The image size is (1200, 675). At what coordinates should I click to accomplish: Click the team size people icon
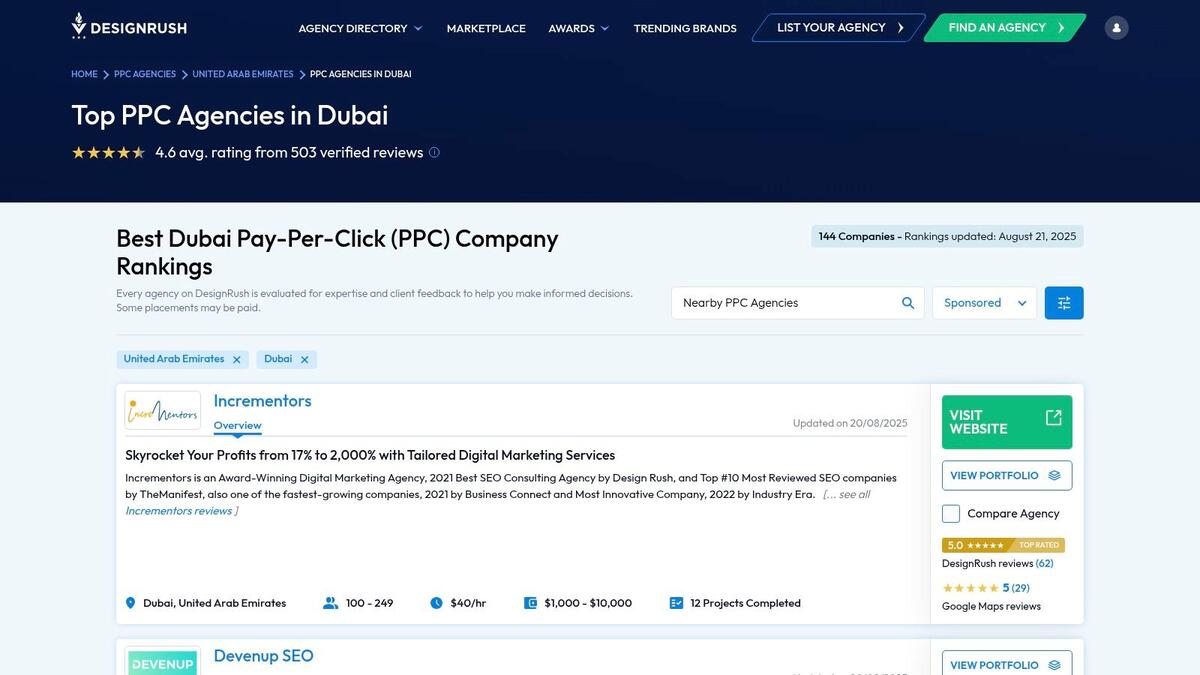(331, 603)
